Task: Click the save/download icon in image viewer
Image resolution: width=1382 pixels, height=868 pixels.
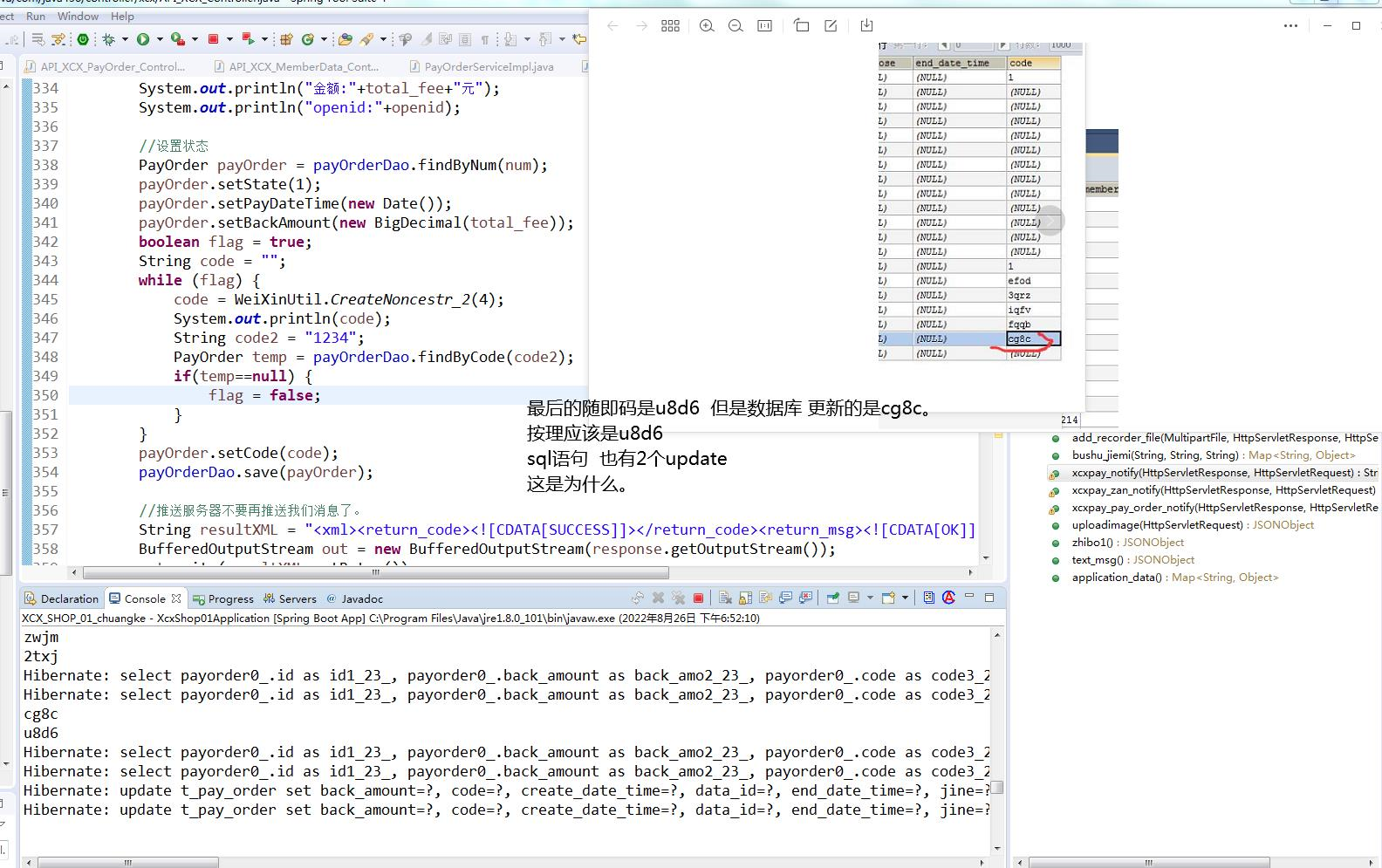Action: coord(866,26)
